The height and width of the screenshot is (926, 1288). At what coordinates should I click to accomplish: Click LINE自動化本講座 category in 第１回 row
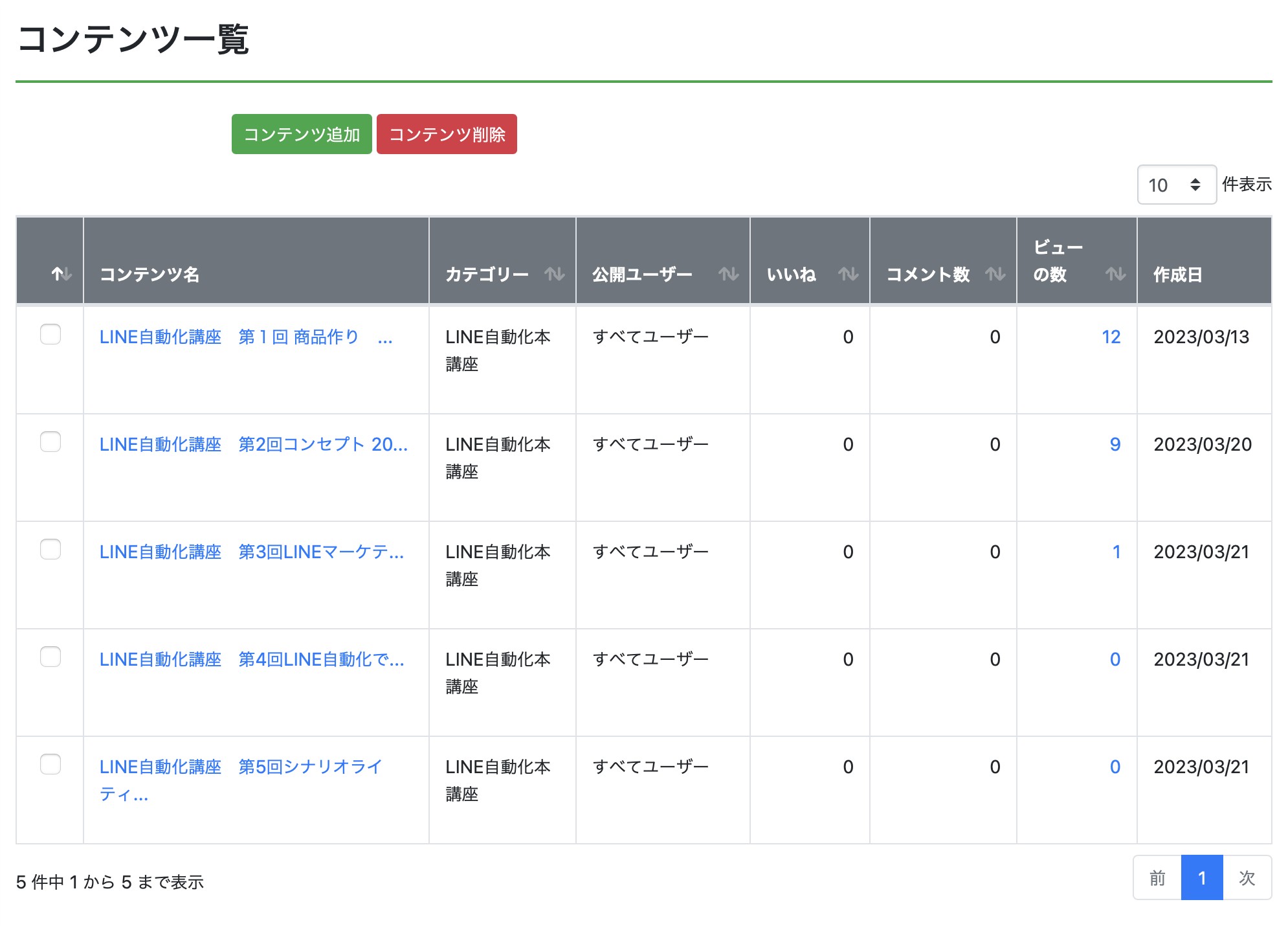(x=498, y=350)
